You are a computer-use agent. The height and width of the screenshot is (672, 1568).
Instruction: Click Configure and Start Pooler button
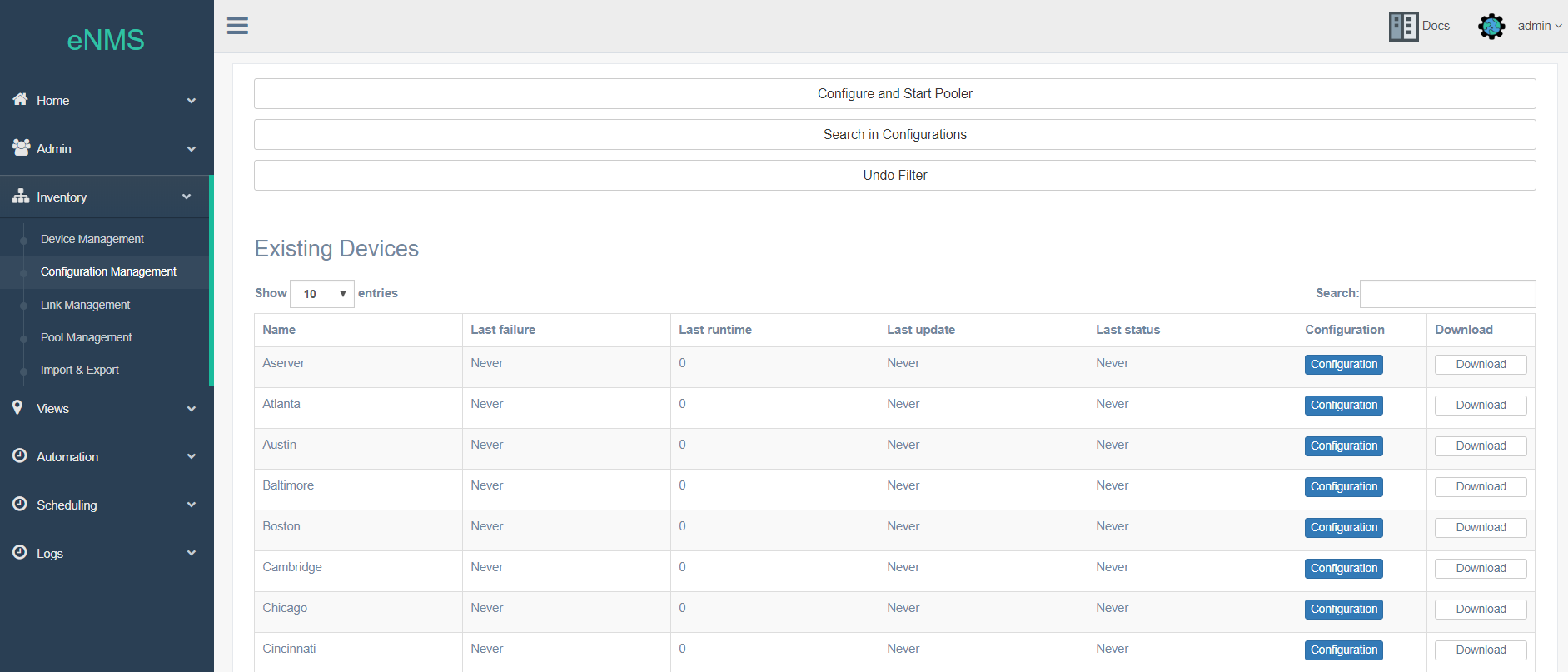pyautogui.click(x=895, y=93)
